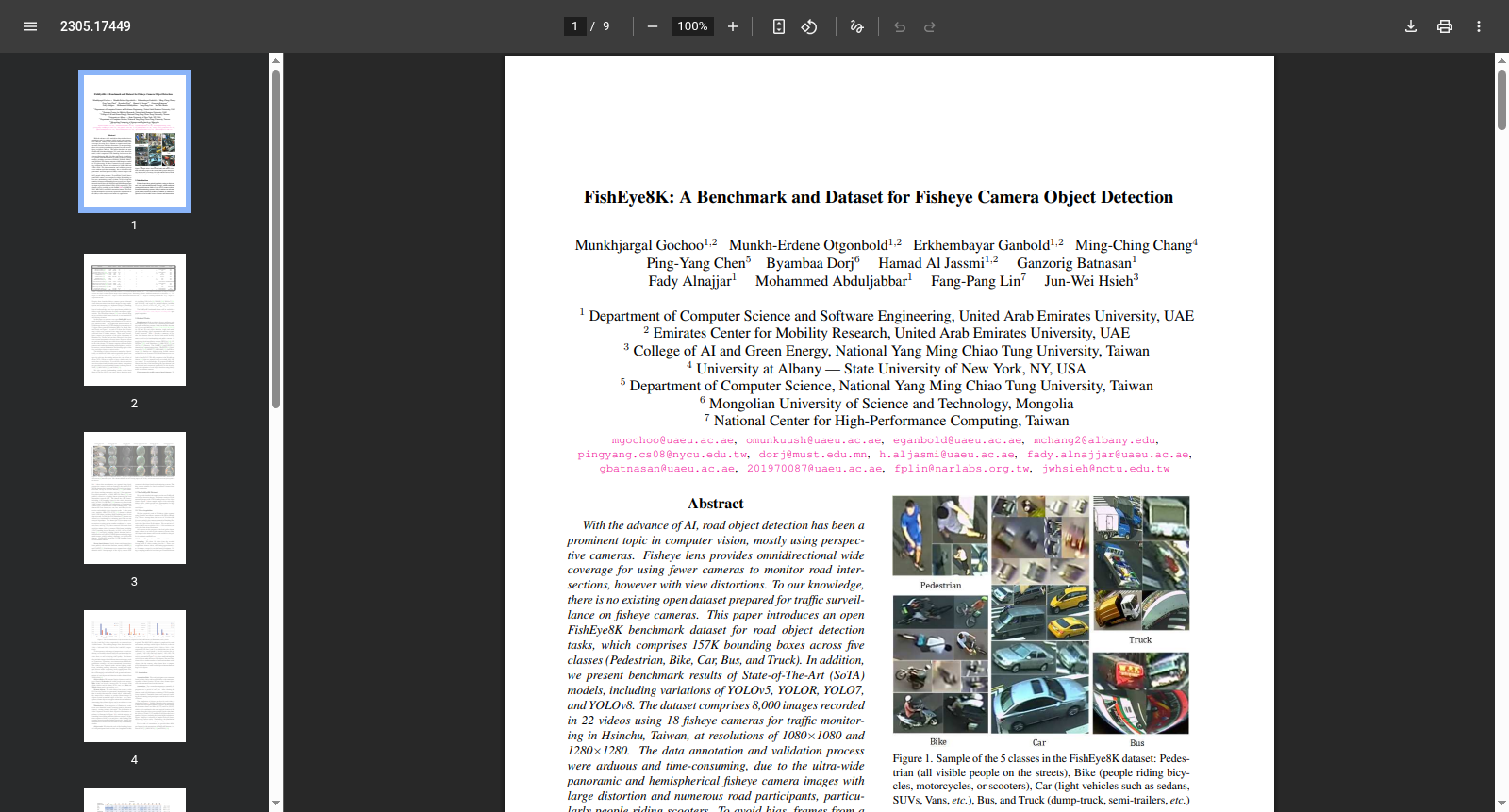Click author name Jun-Wei Hsieh
Viewport: 1509px width, 812px height.
click(1088, 281)
